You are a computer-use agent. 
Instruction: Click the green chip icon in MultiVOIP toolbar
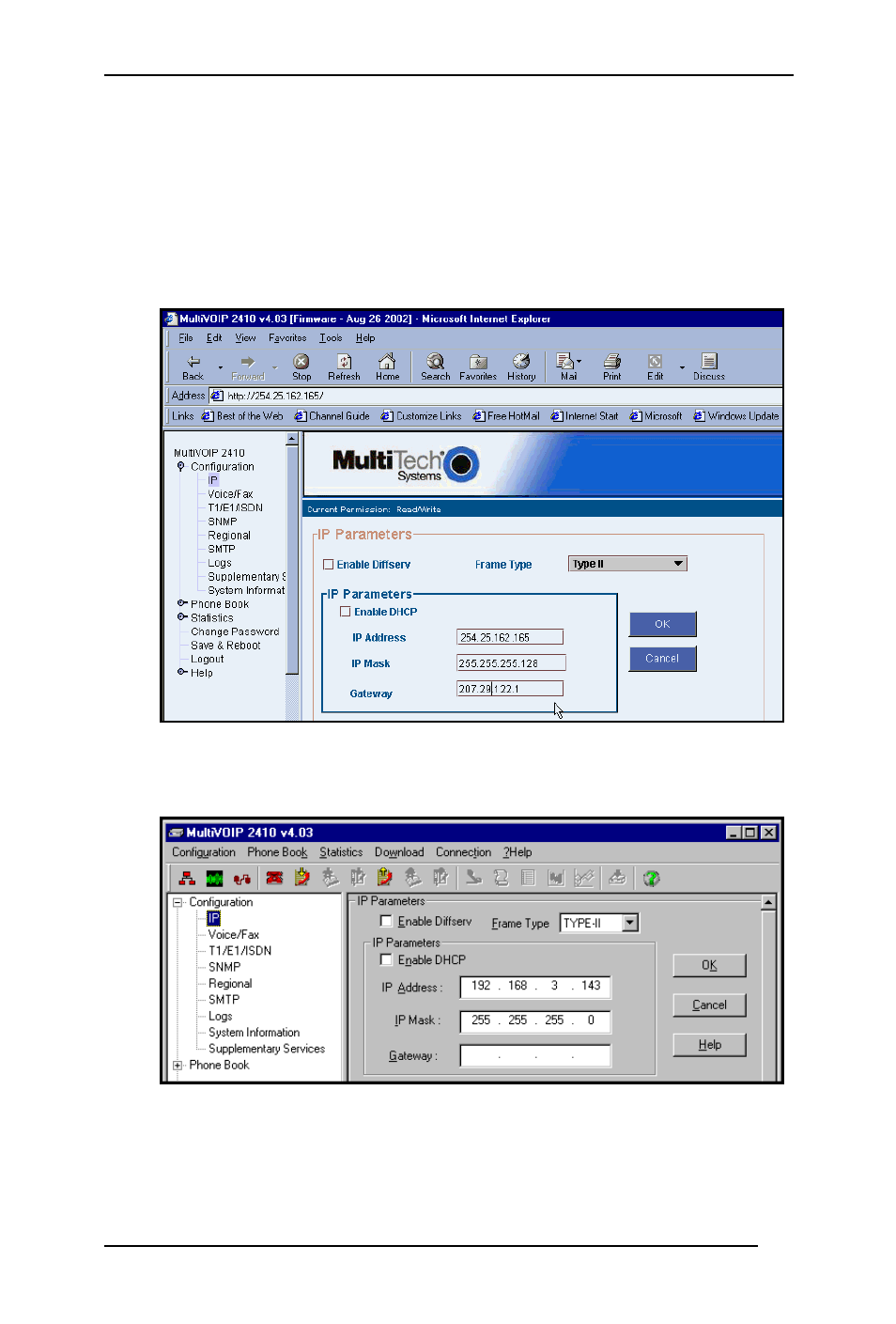215,879
